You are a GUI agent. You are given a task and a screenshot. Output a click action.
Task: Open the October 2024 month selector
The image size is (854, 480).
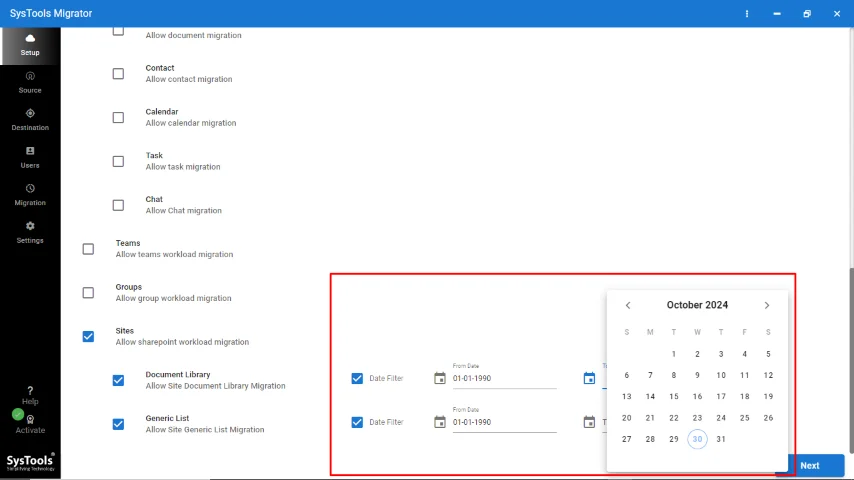click(697, 305)
